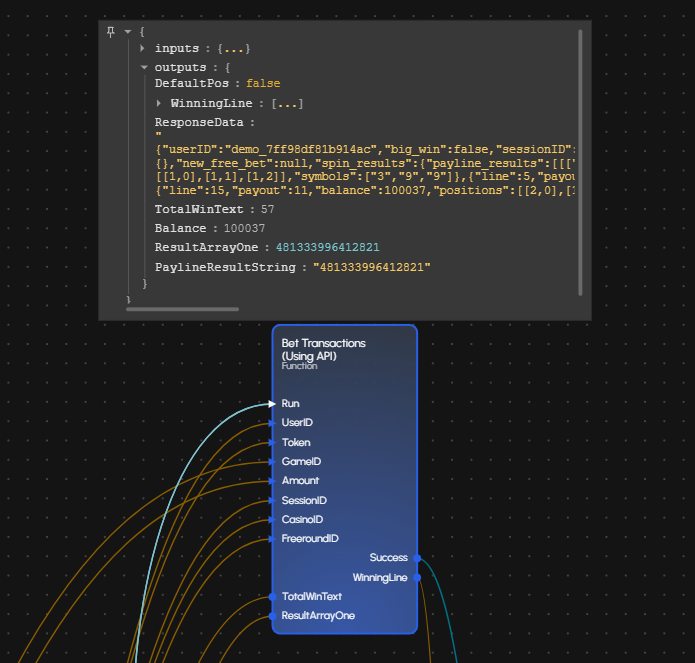Screen dimensions: 695x663
Task: Click the ResponseData JSON text starting with userID
Action: (x=365, y=170)
